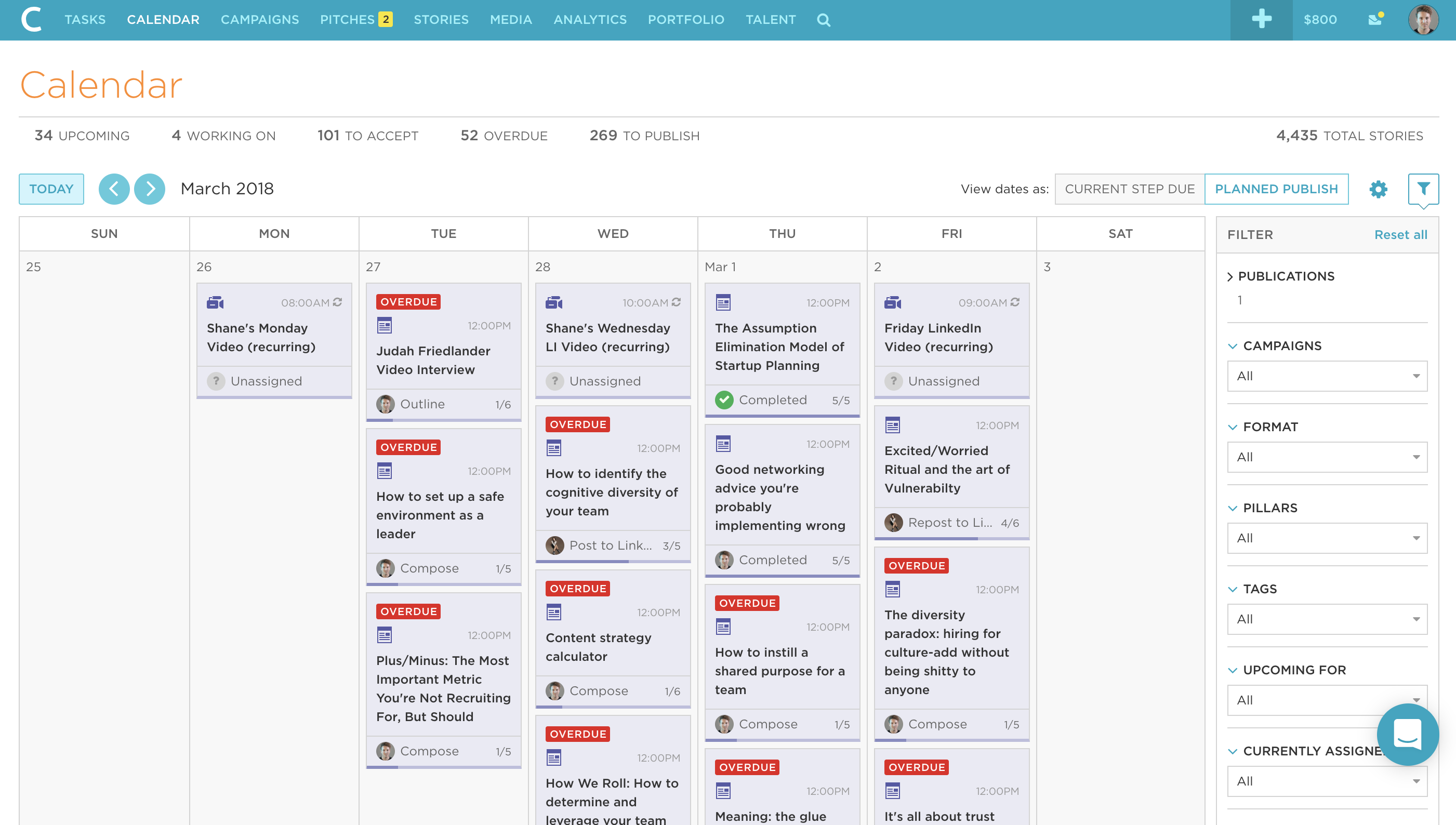Click the article icon on Judah Friedlander Video Interview
Image resolution: width=1456 pixels, height=825 pixels.
(x=385, y=325)
